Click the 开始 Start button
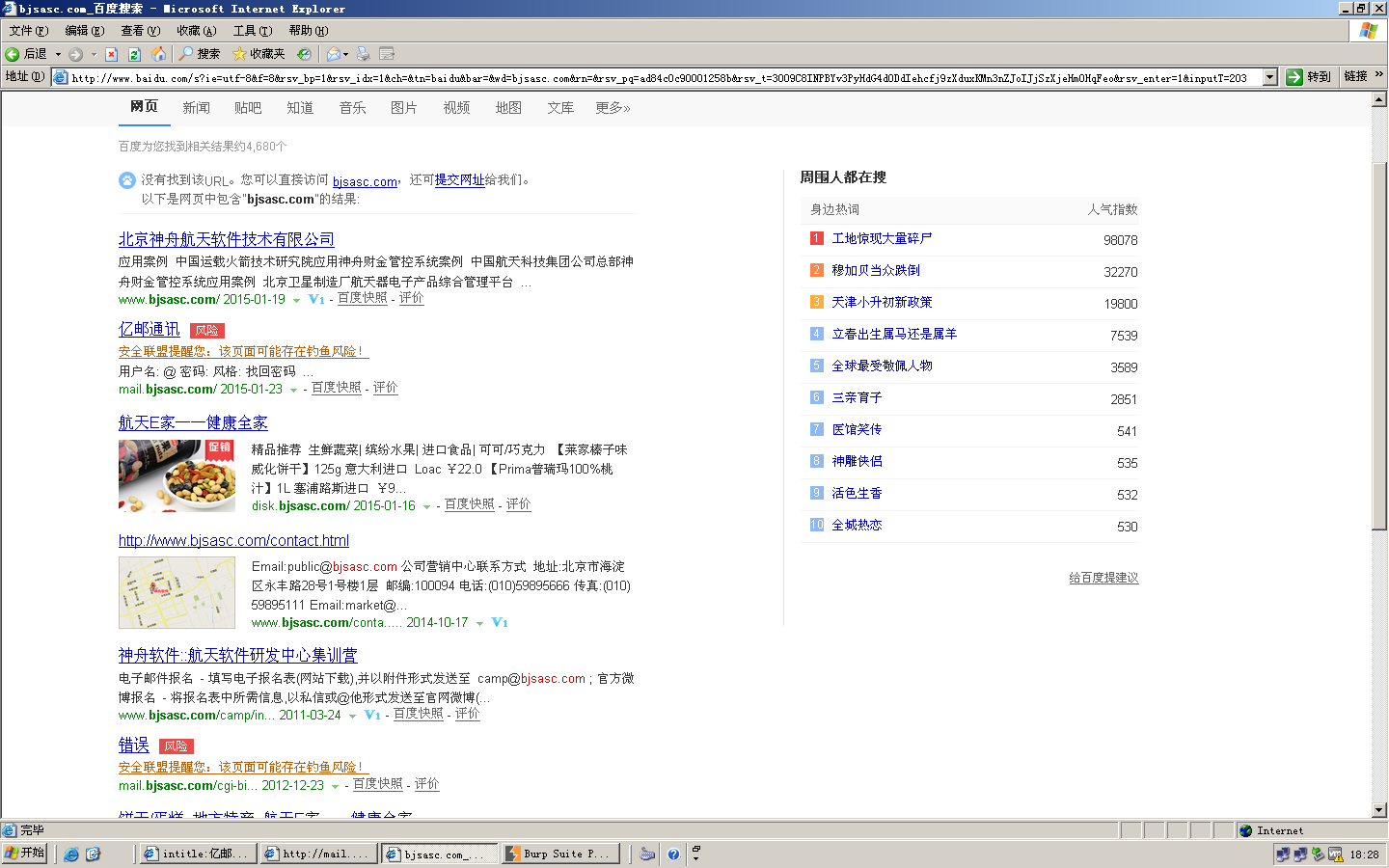 point(25,853)
